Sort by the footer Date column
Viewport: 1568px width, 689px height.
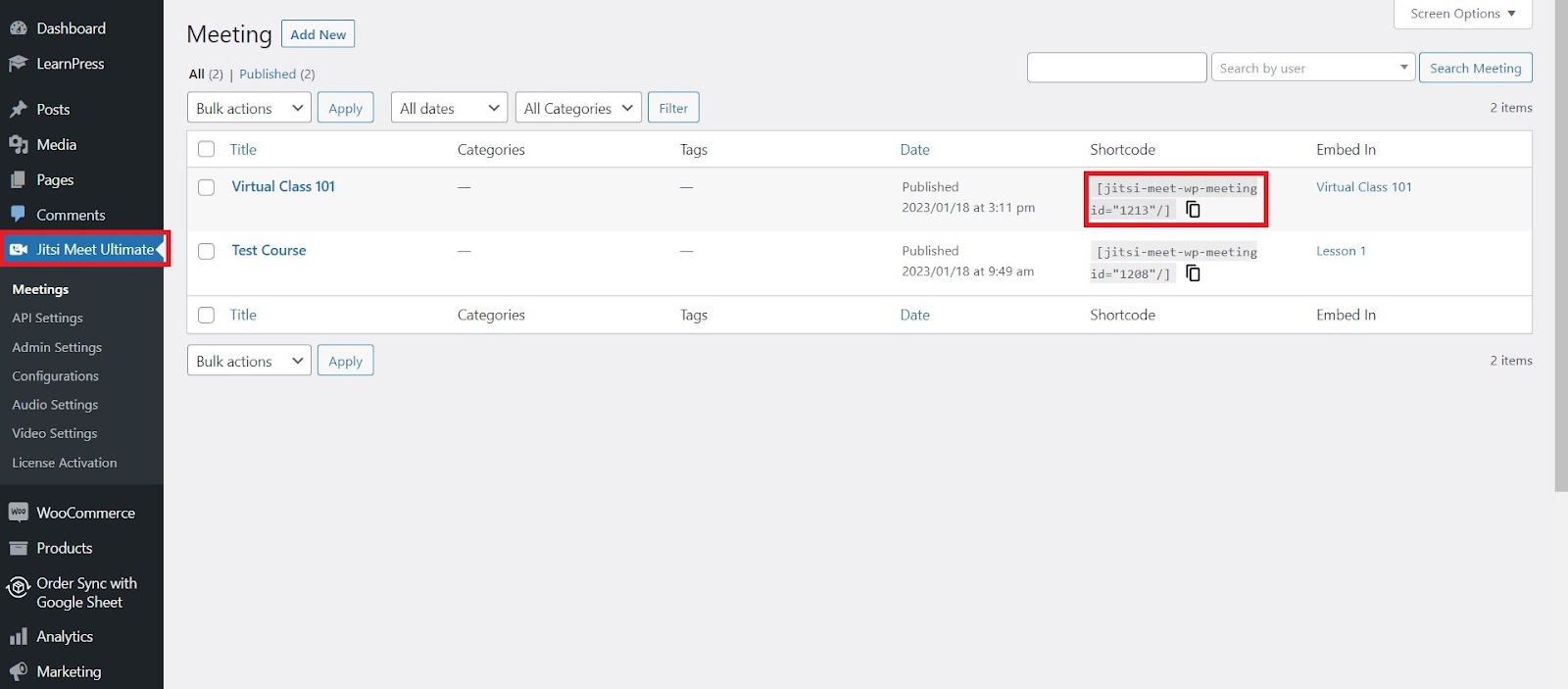coord(915,315)
